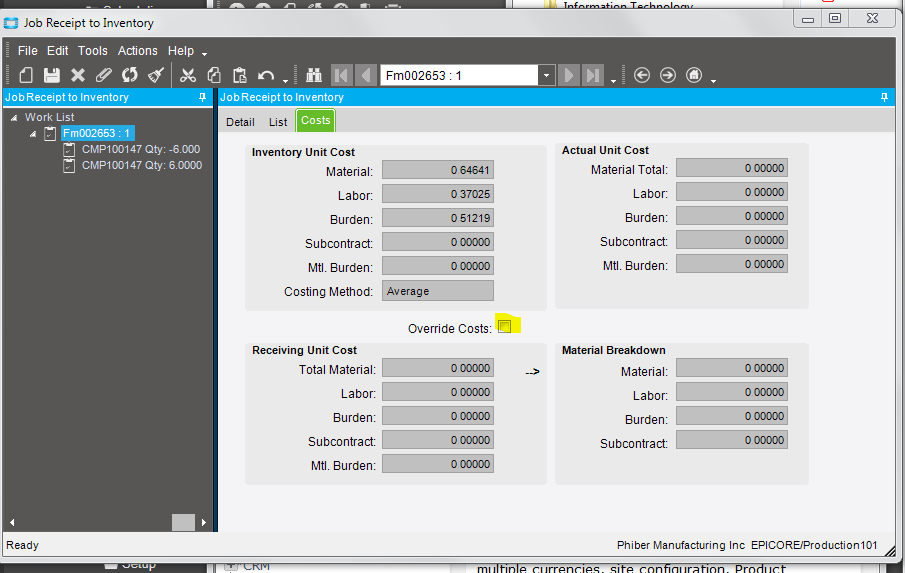The width and height of the screenshot is (905, 573).
Task: Select CMP100147 Qty: 6.0000 tree row
Action: 142,166
